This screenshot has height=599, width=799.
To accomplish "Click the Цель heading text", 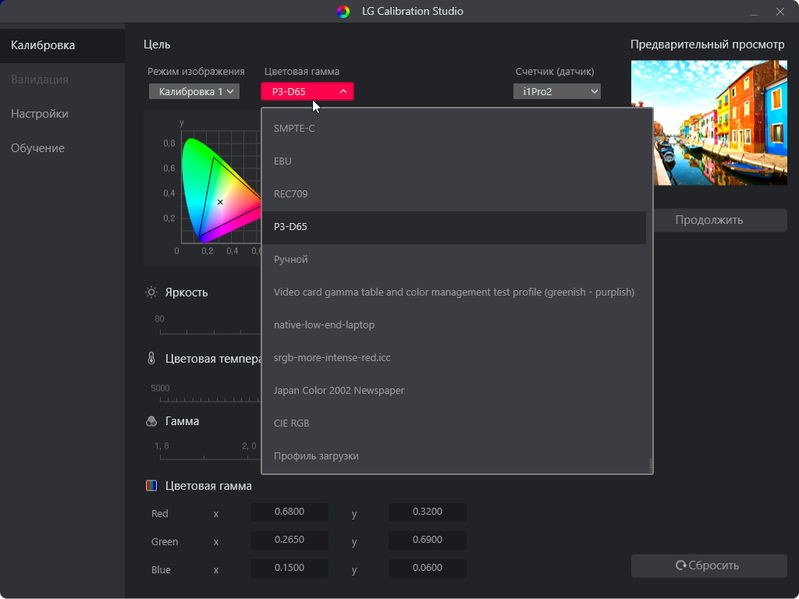I will (x=157, y=45).
